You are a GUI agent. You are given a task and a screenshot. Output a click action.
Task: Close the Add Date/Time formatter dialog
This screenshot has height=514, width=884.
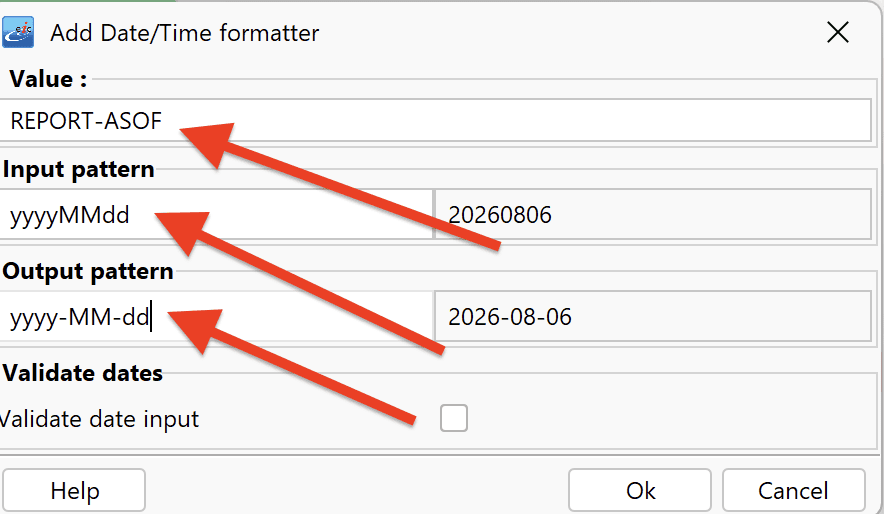(838, 32)
